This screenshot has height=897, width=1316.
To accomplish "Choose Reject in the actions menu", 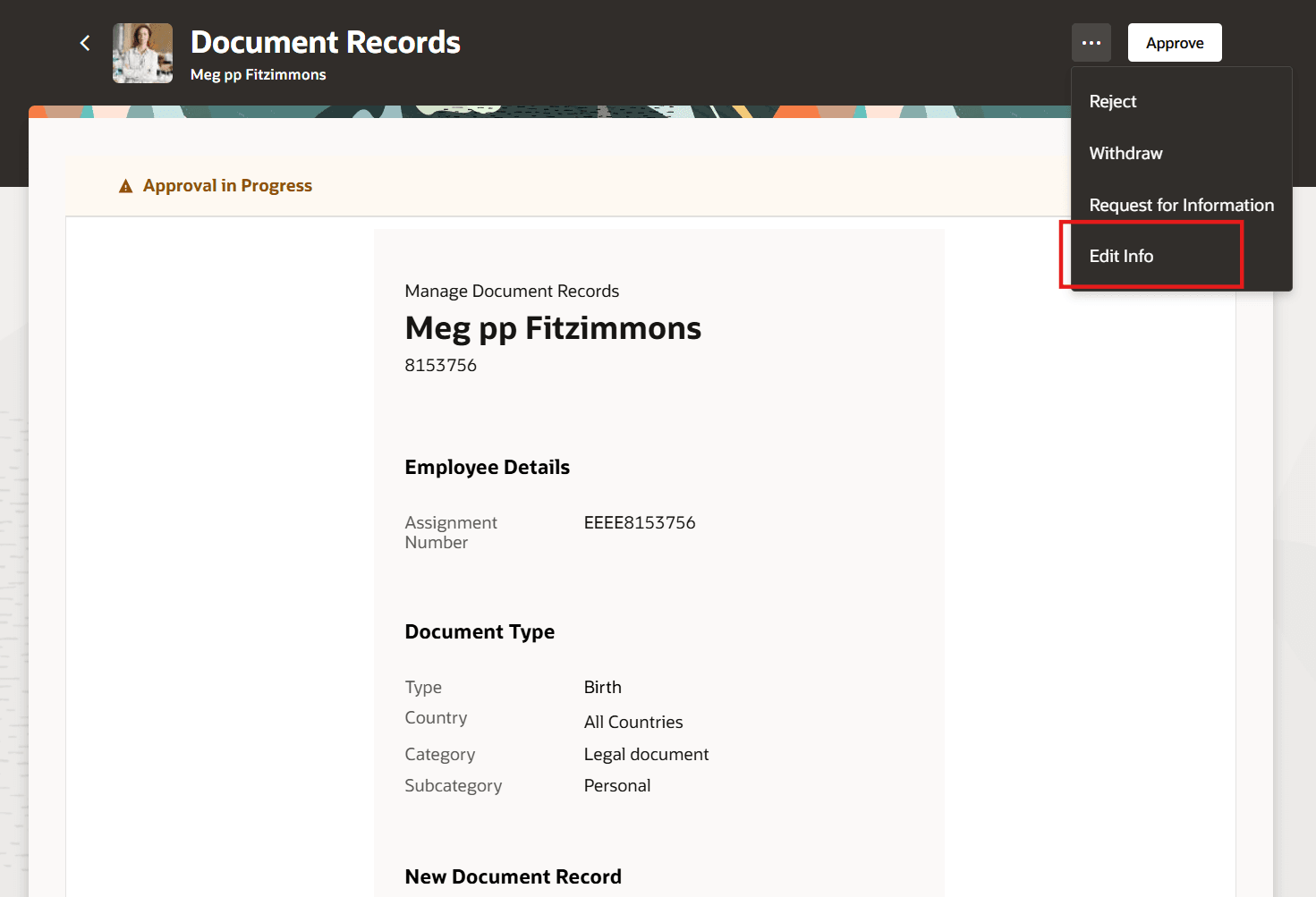I will tap(1112, 101).
